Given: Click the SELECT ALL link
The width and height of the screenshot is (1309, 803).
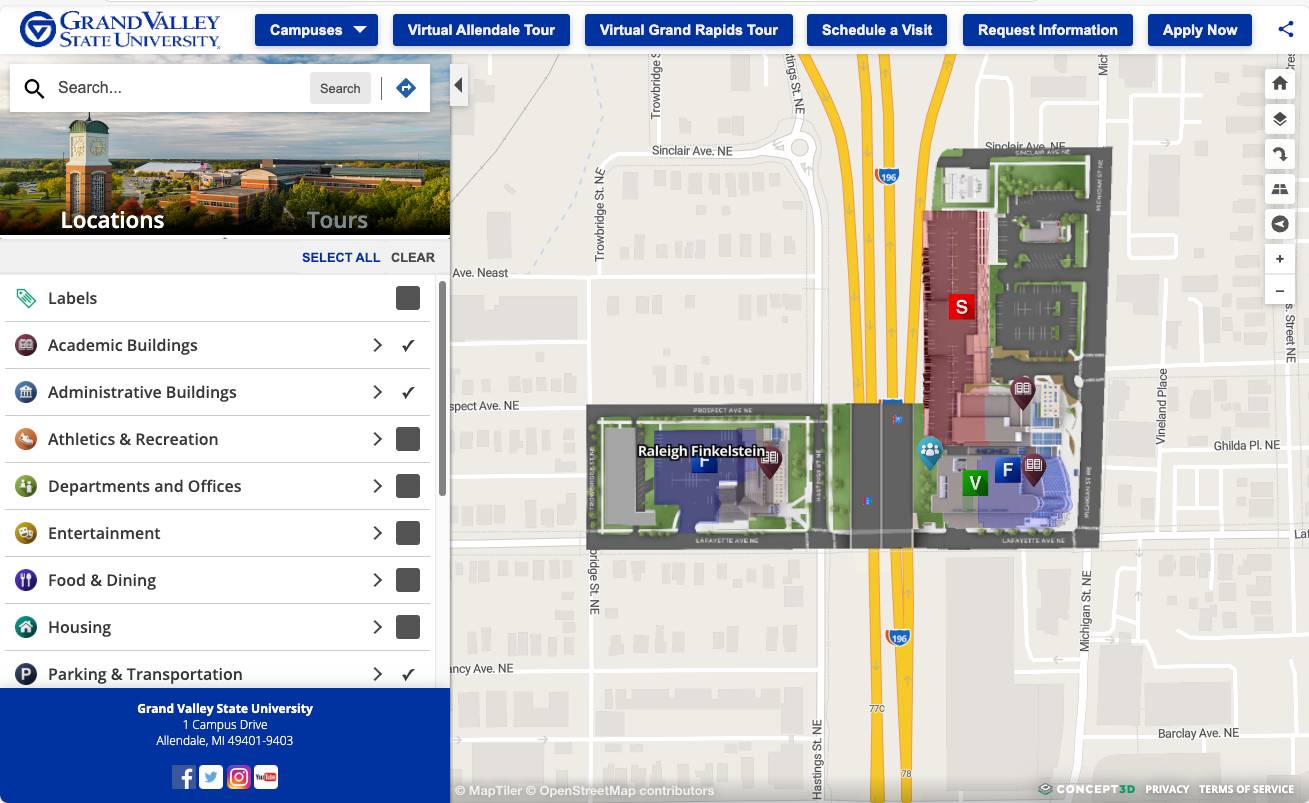Looking at the screenshot, I should coord(341,257).
